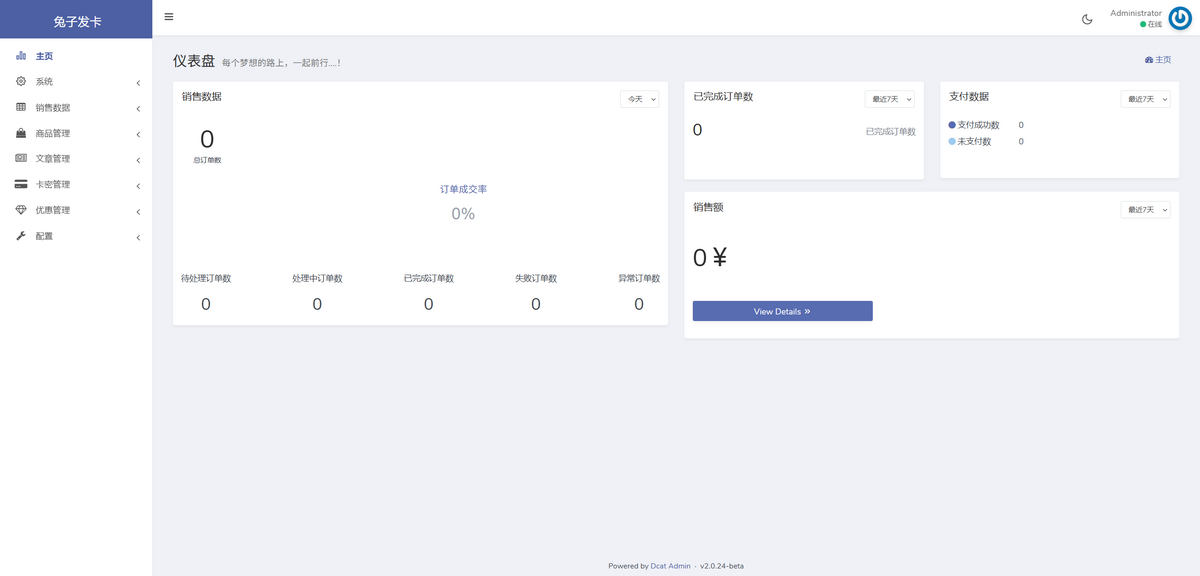Click the hamburger menu icon to collapse sidebar

pos(169,17)
